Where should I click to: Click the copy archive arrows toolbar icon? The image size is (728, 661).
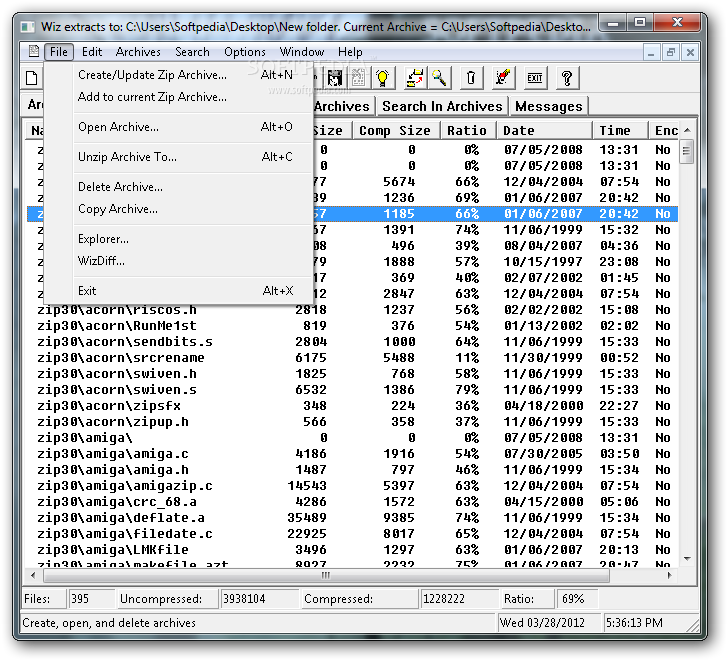coord(414,78)
